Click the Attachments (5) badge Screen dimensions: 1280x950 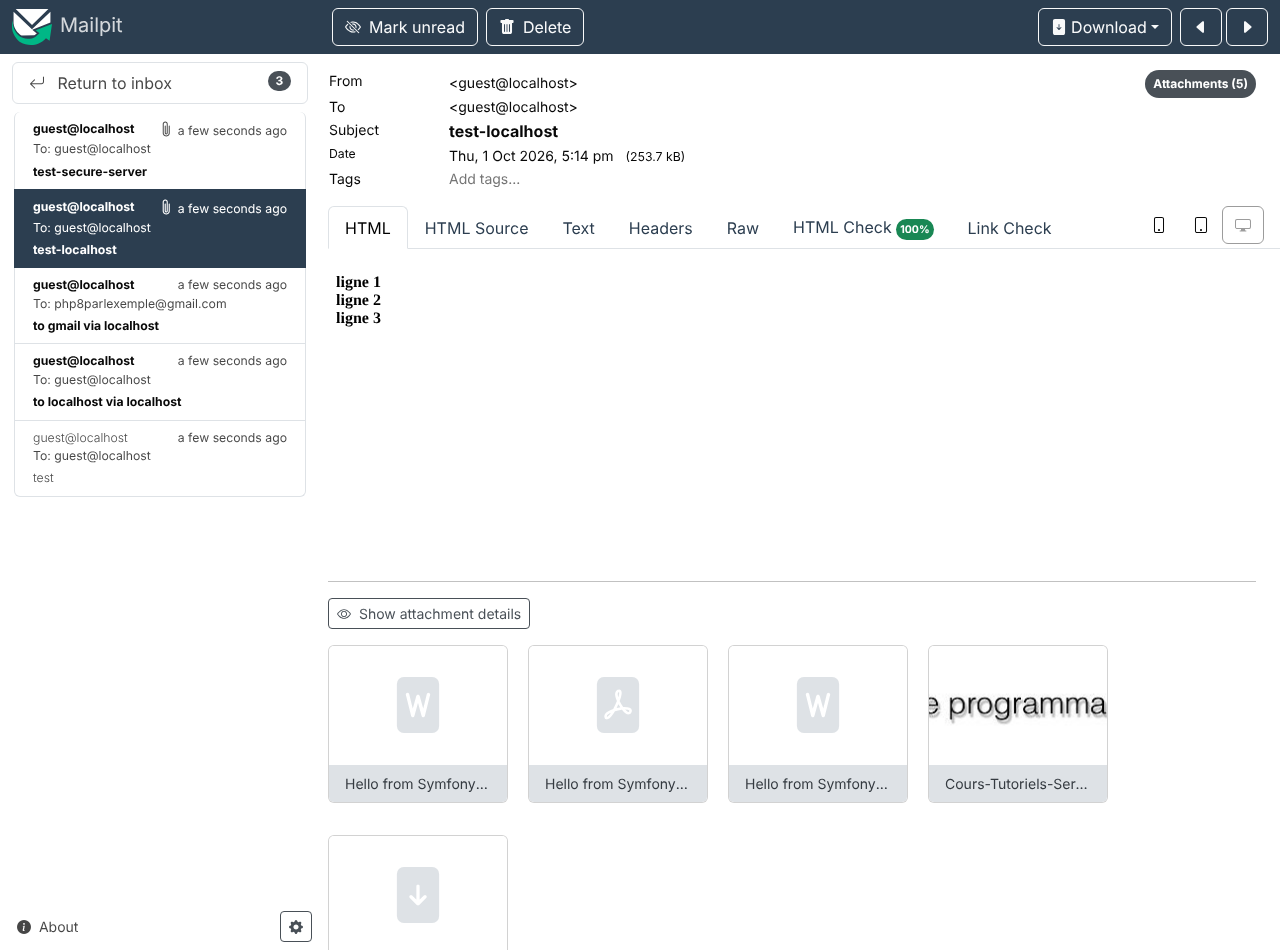[1200, 84]
